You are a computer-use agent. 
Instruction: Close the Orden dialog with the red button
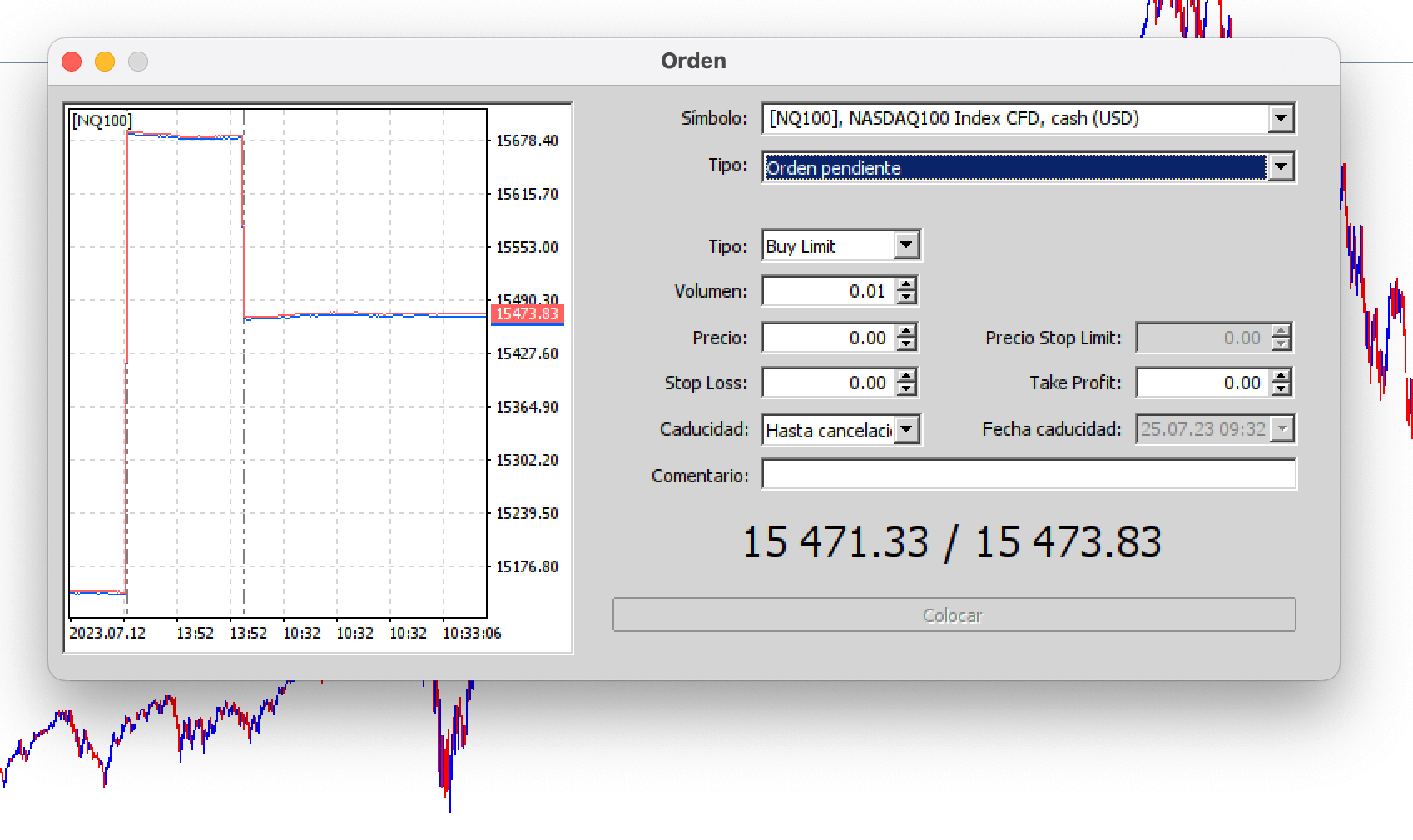(72, 62)
